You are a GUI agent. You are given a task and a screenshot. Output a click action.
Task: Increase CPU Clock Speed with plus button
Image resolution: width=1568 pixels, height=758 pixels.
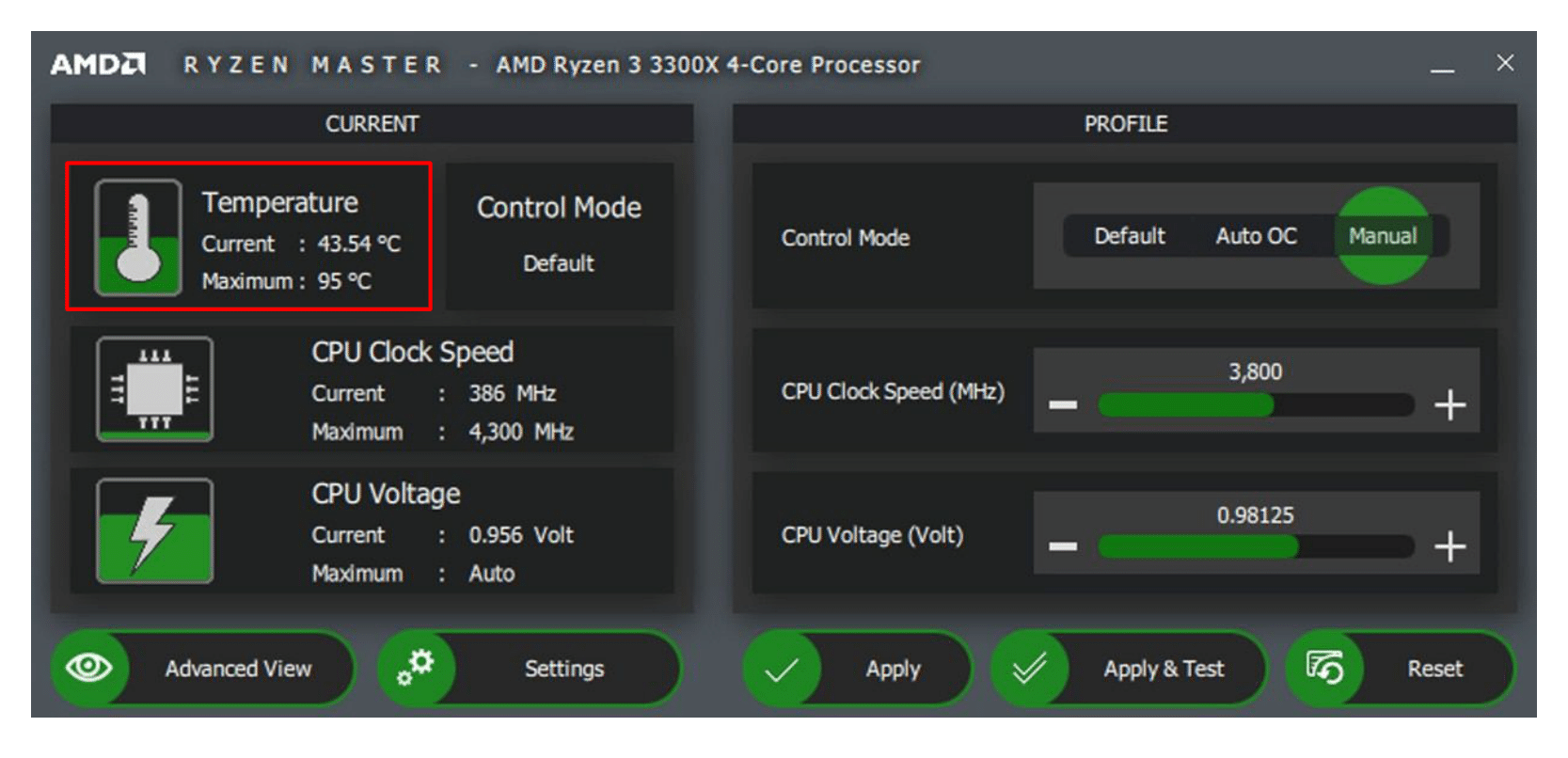click(x=1450, y=405)
